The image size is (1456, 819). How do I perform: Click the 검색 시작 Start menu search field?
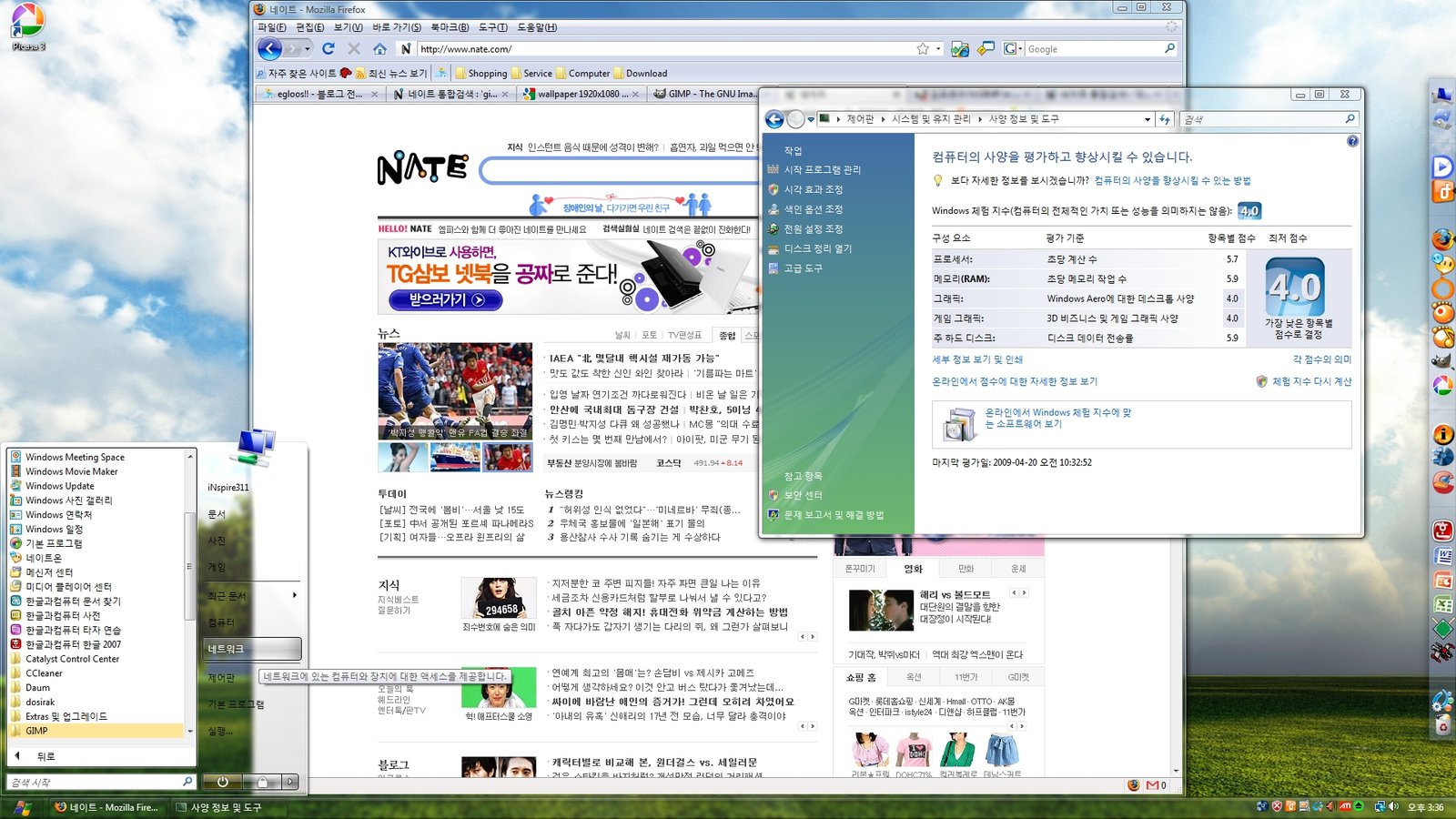tap(96, 782)
